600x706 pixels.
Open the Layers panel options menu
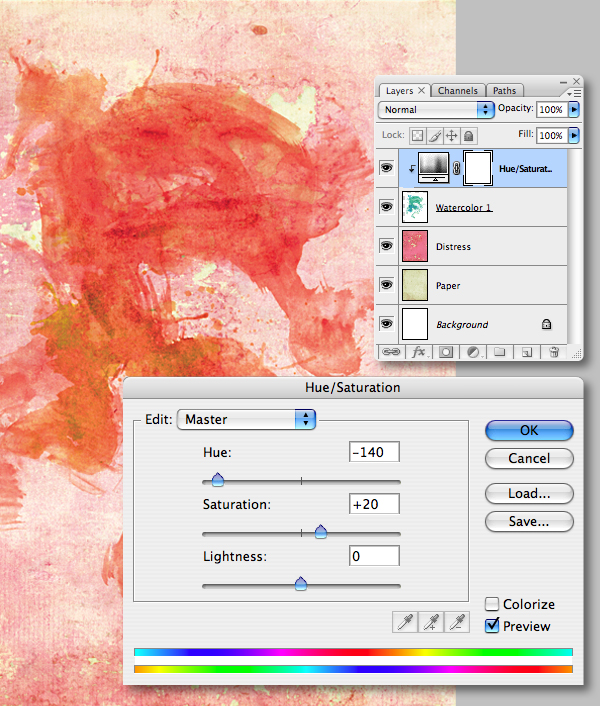coord(574,93)
